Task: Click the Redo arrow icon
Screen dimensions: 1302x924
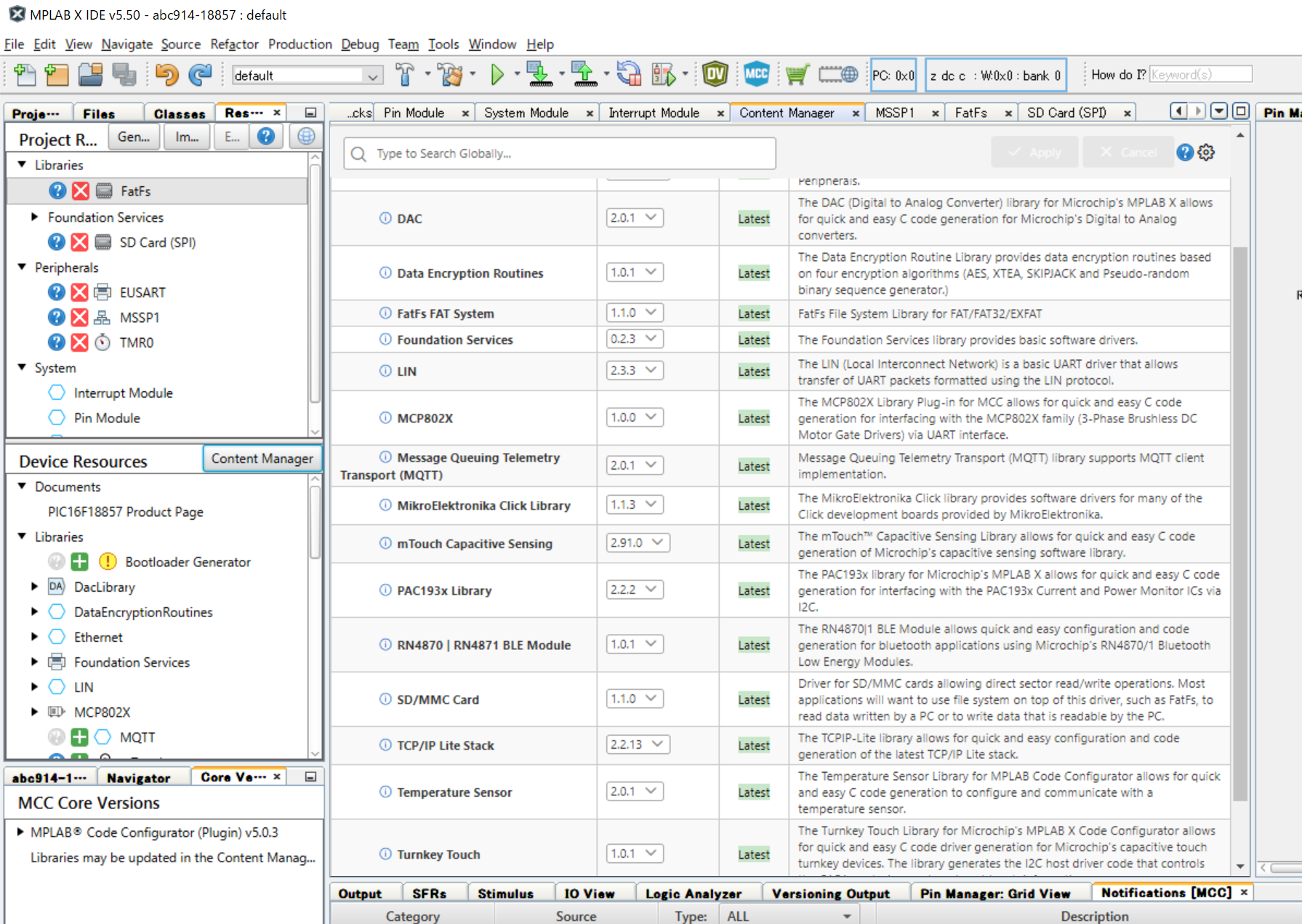Action: pos(200,74)
